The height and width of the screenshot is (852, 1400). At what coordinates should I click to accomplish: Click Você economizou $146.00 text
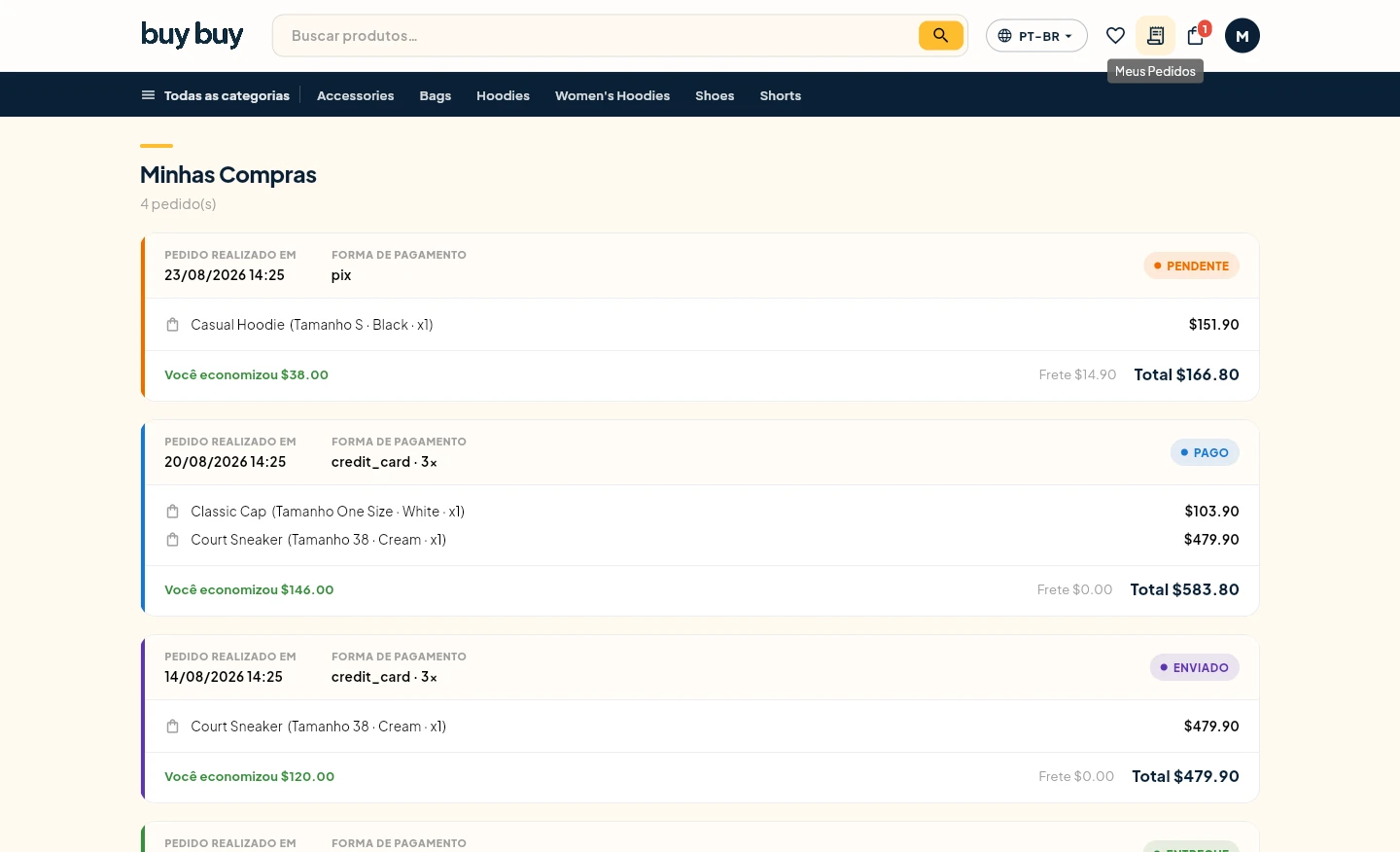(x=249, y=589)
